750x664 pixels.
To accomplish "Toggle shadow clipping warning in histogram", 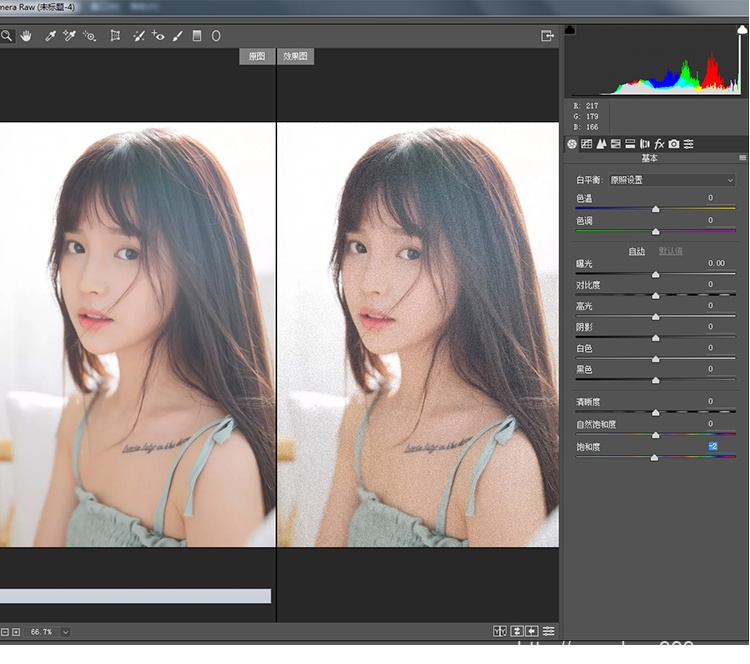I will tap(570, 30).
